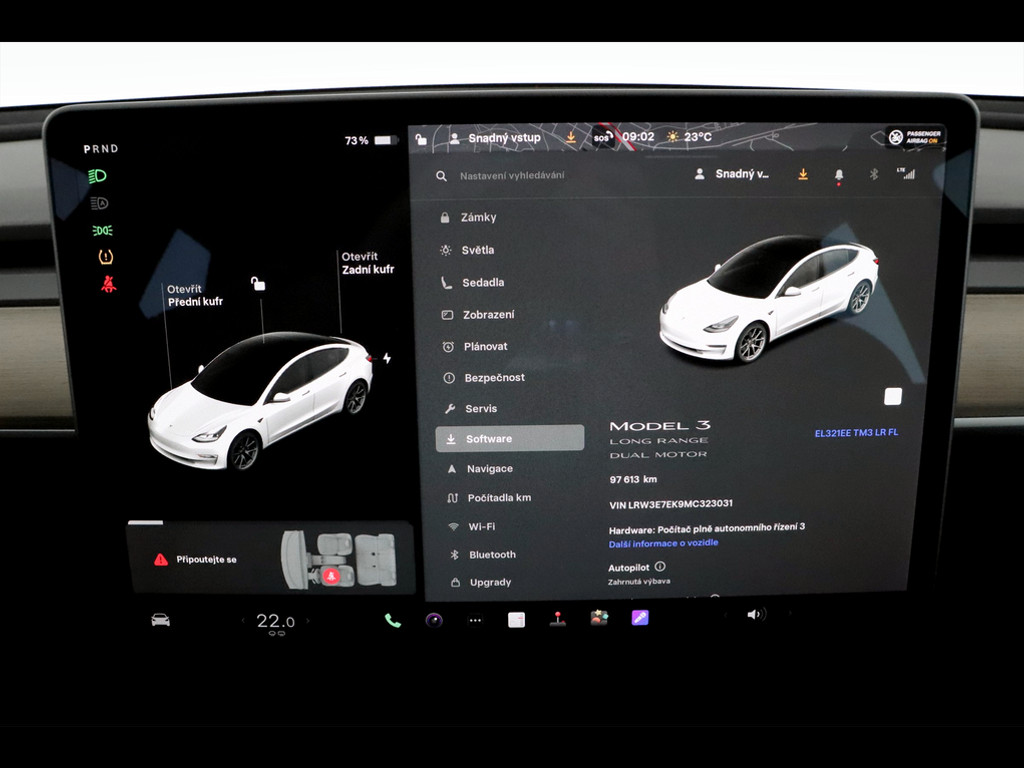Toggle the padlock above the car
The image size is (1024, 768).
pos(258,284)
